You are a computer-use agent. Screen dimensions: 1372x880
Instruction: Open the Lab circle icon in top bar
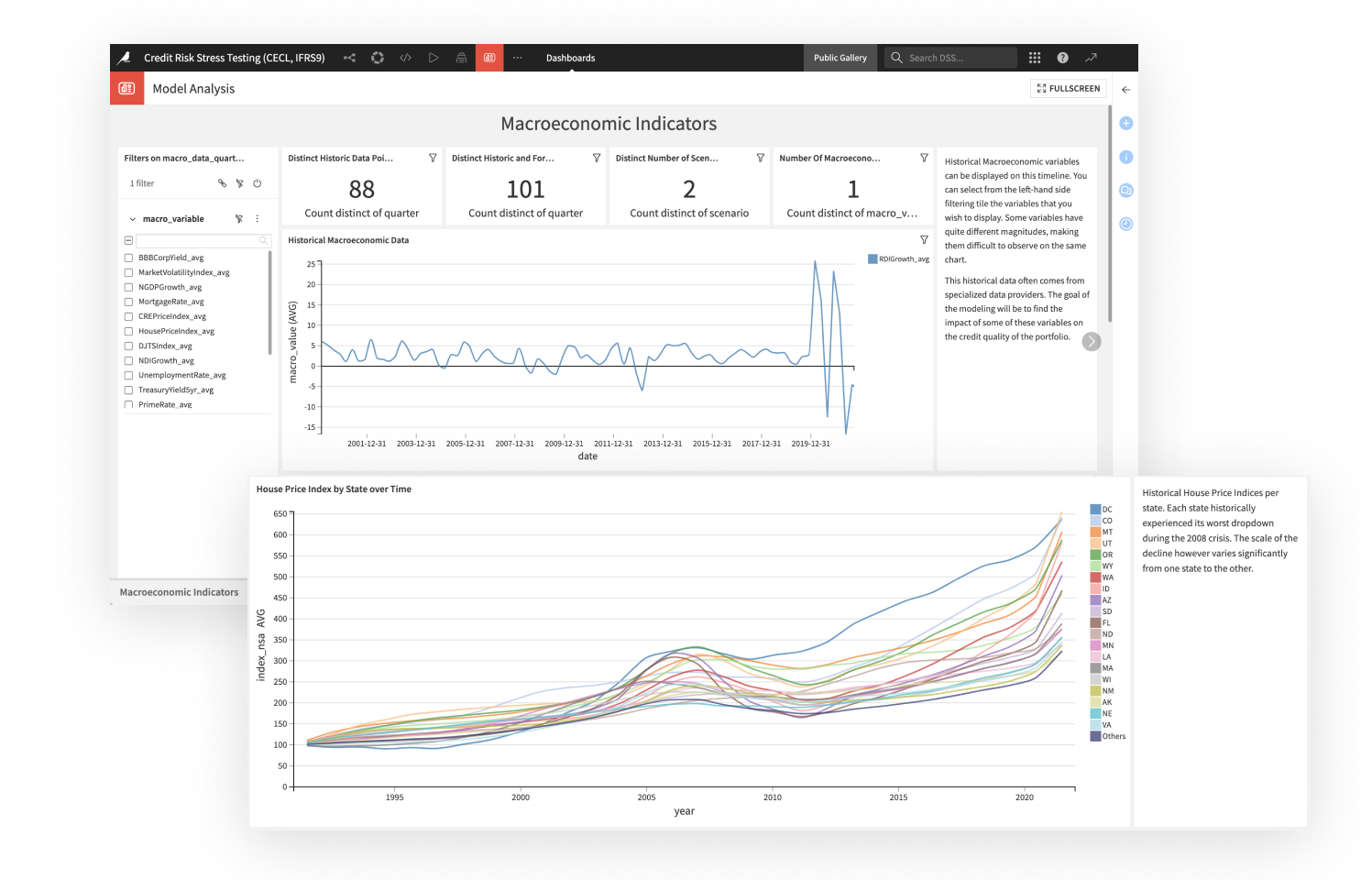coord(378,58)
